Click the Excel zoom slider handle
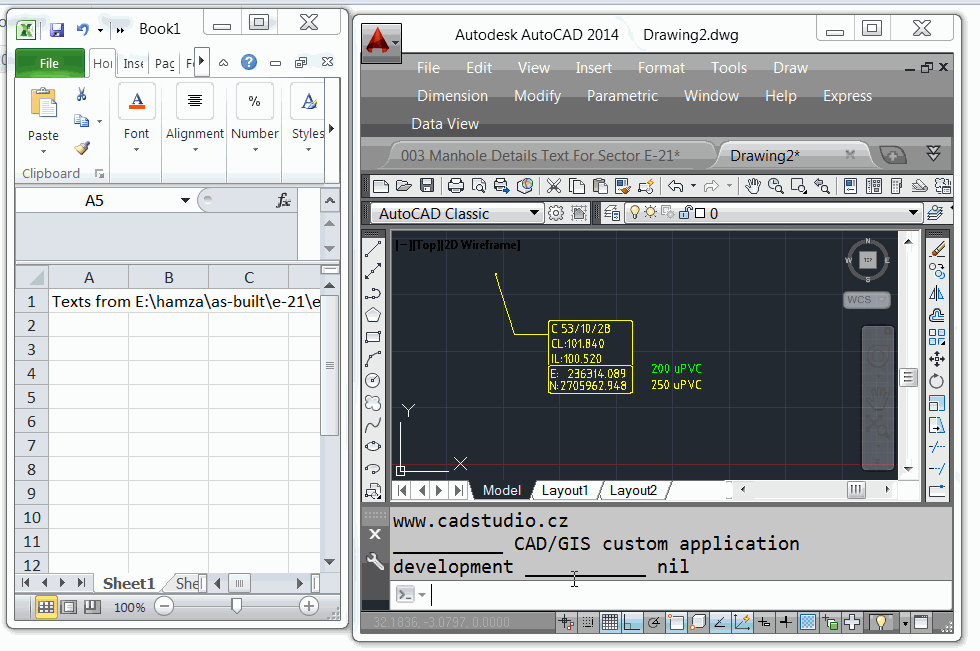980x651 pixels. 236,605
